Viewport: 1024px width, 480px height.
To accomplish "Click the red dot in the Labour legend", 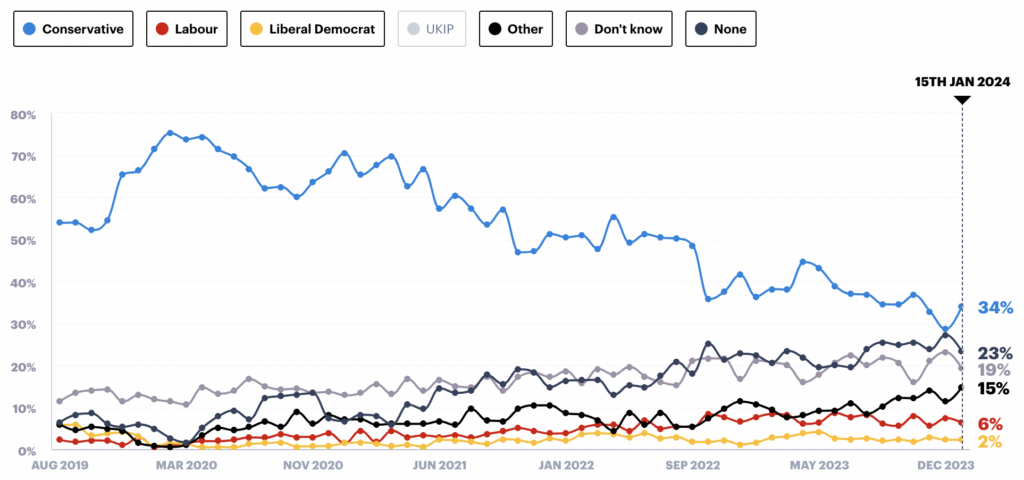I will [163, 30].
